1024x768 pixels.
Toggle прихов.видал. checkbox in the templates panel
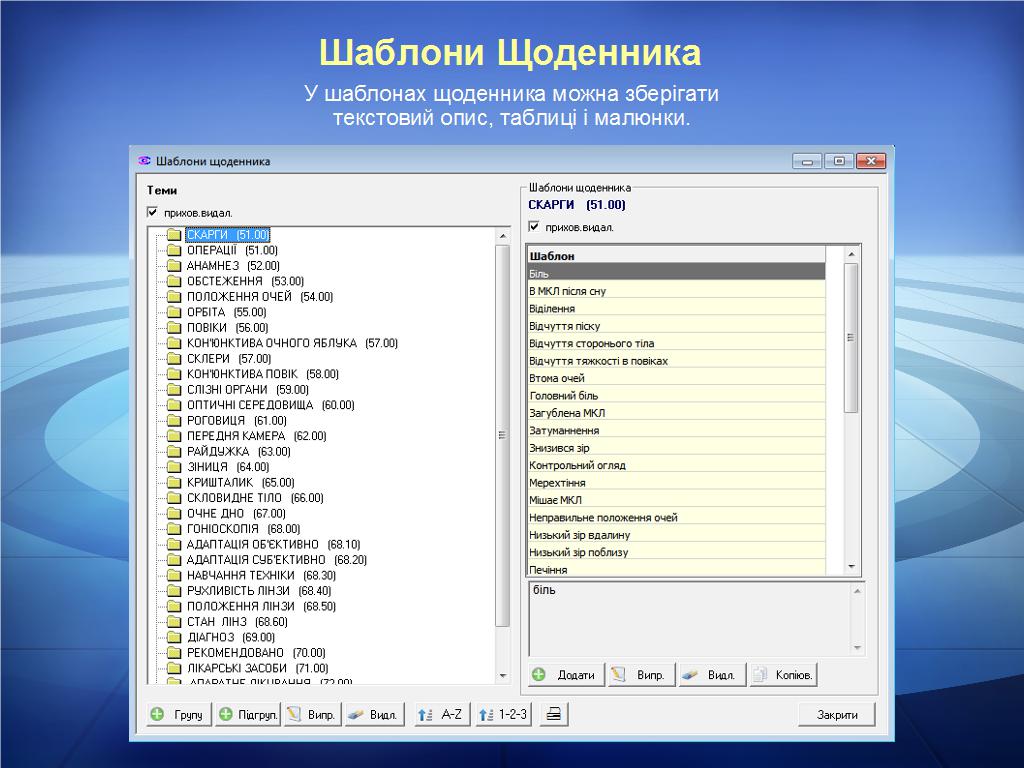(534, 227)
